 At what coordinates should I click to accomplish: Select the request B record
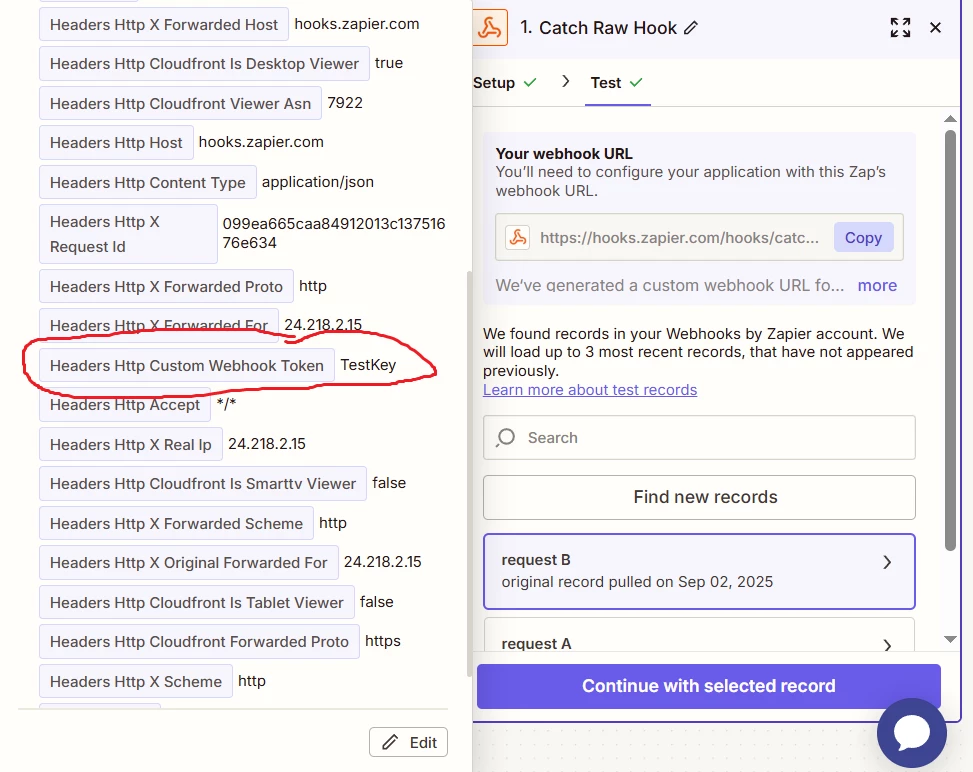pos(699,571)
